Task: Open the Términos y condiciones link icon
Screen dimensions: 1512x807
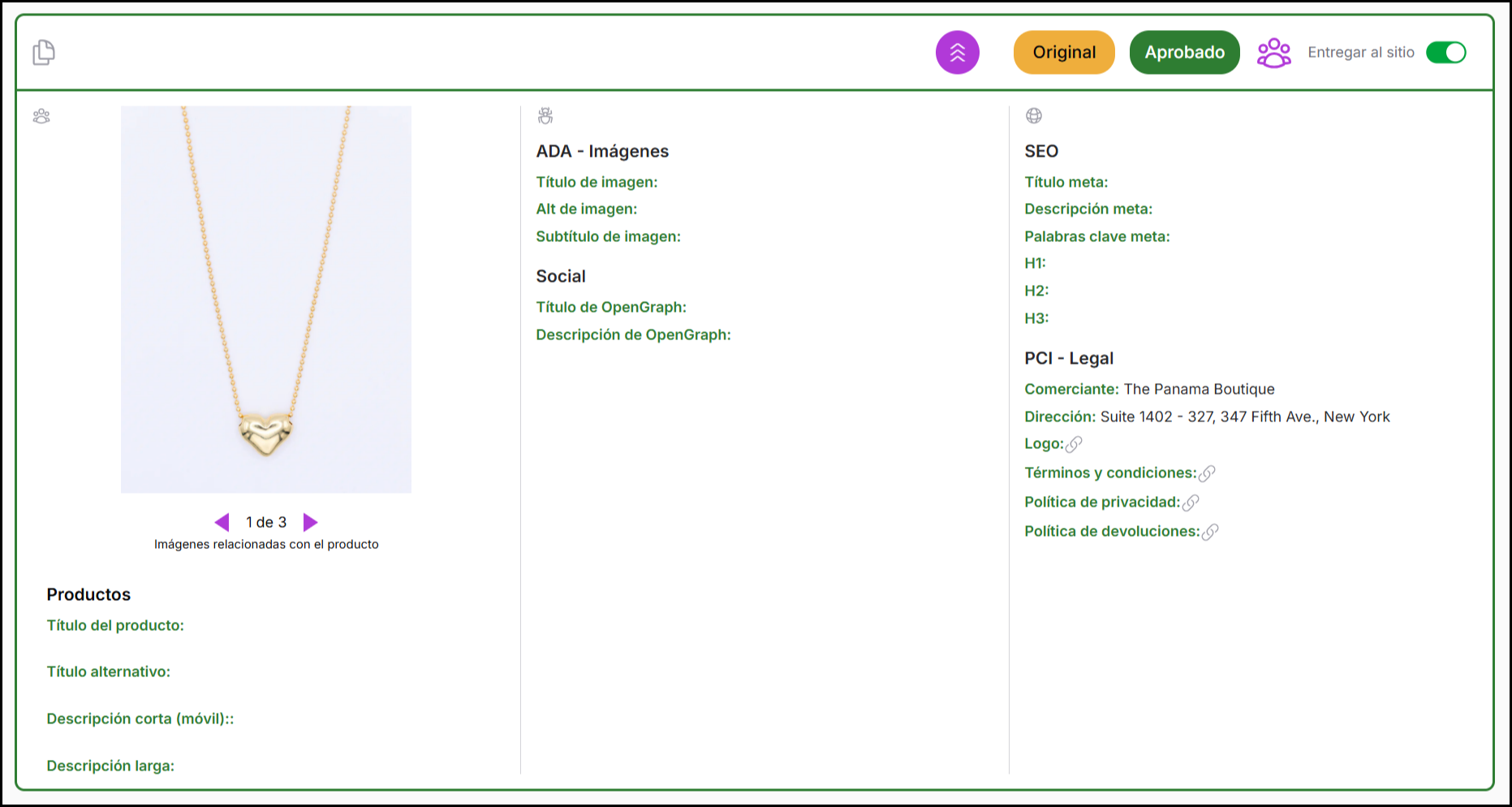Action: point(1207,473)
